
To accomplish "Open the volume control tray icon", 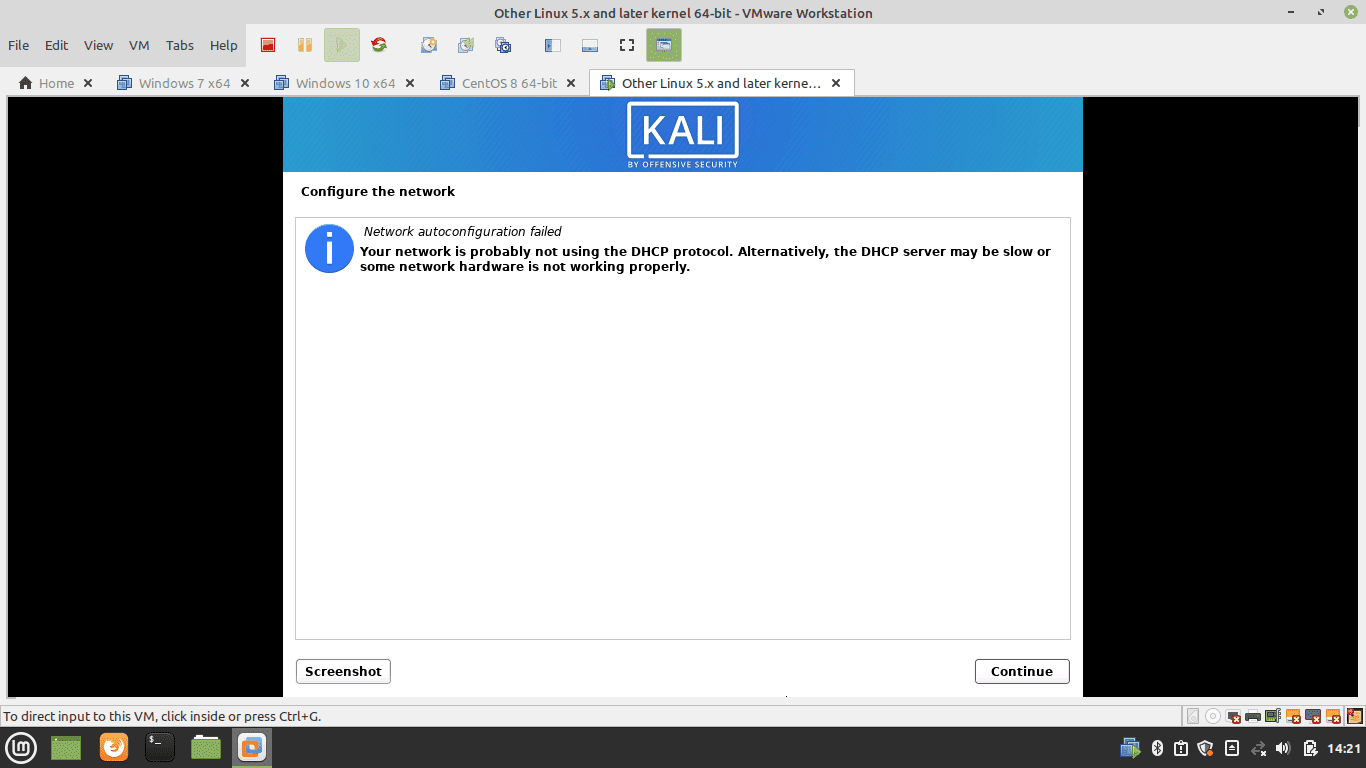I will coord(1283,748).
